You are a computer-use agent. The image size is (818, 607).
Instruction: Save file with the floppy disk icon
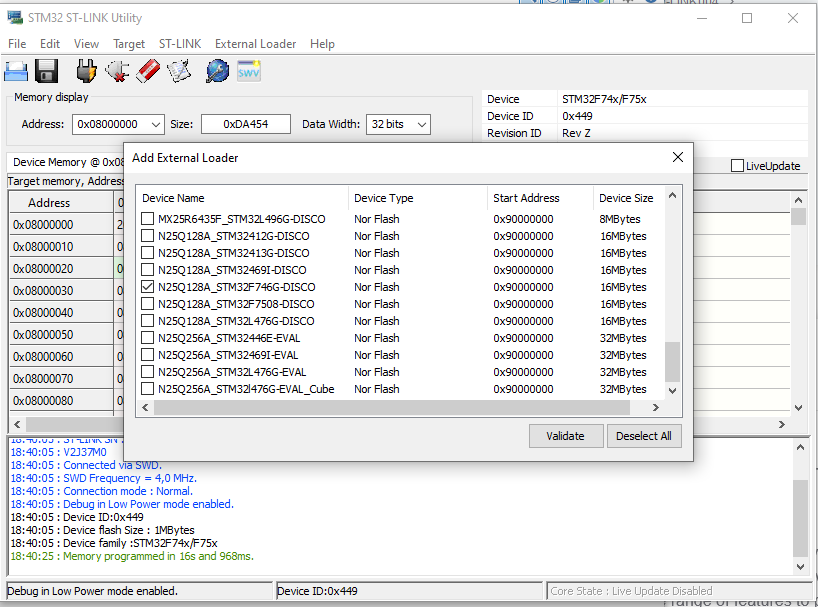pos(46,71)
